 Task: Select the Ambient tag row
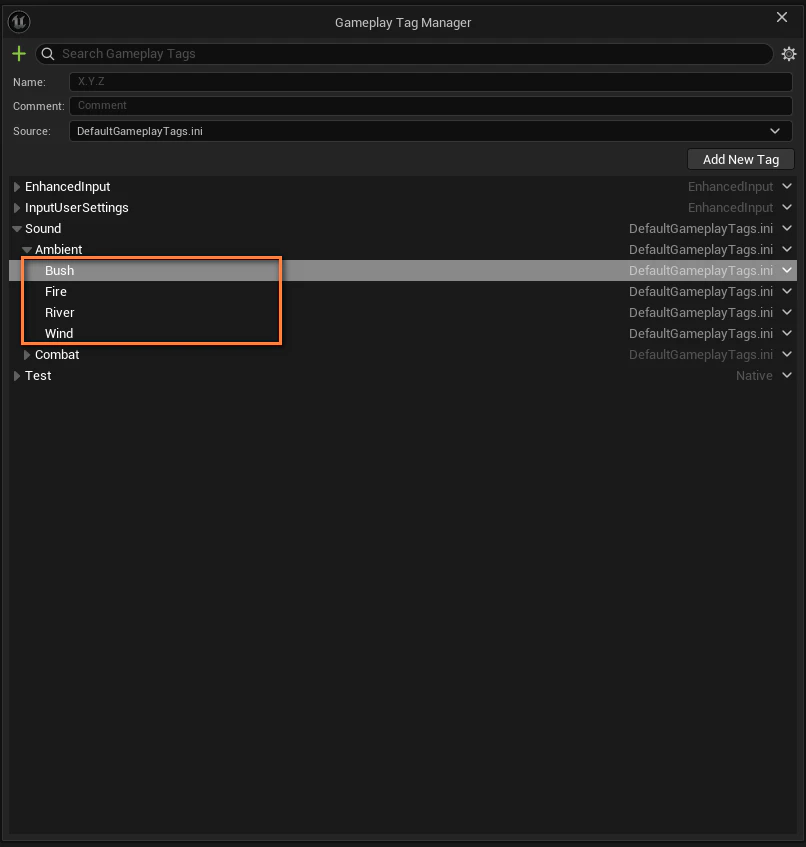(403, 250)
